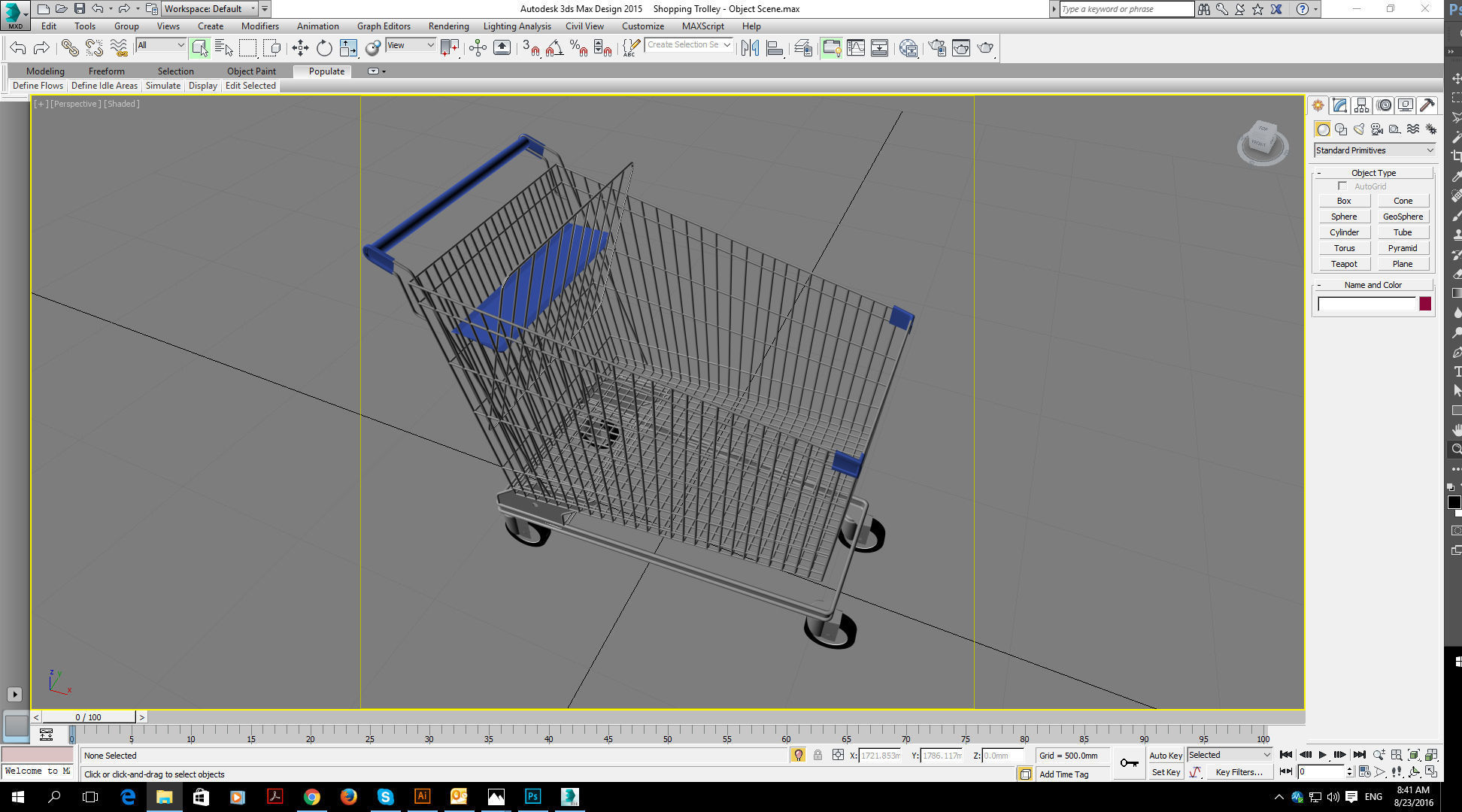The image size is (1462, 812).
Task: Open the Material Editor icon
Action: 908,48
